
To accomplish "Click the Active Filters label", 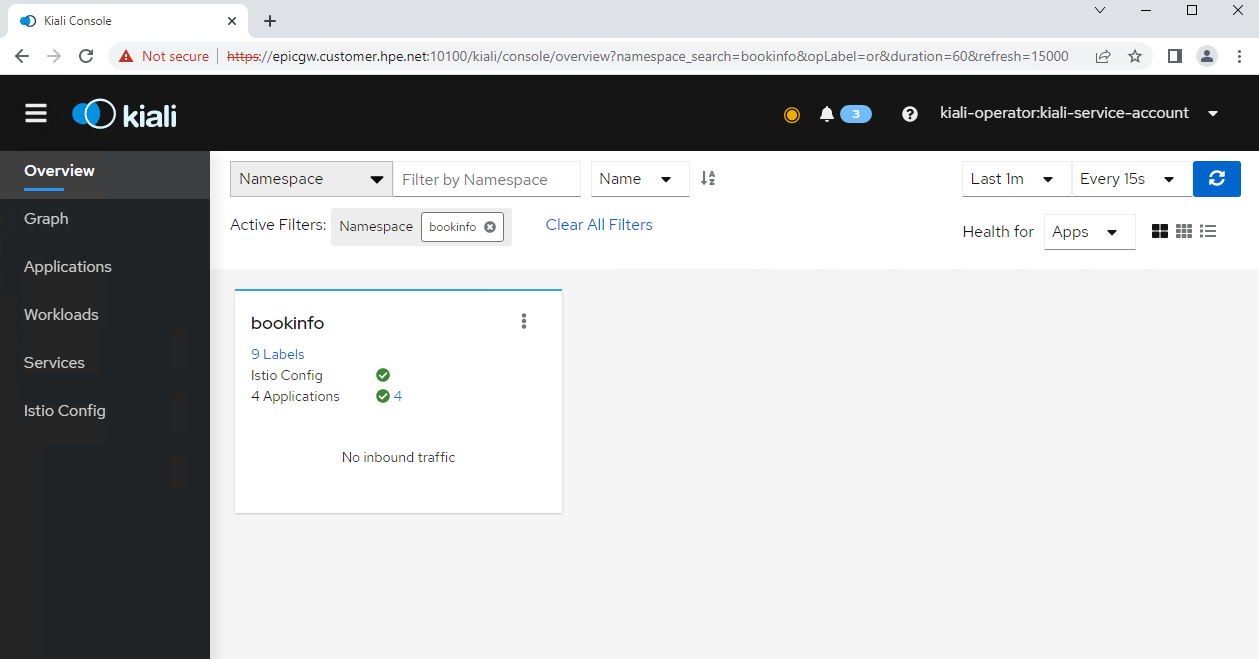I will (x=278, y=225).
